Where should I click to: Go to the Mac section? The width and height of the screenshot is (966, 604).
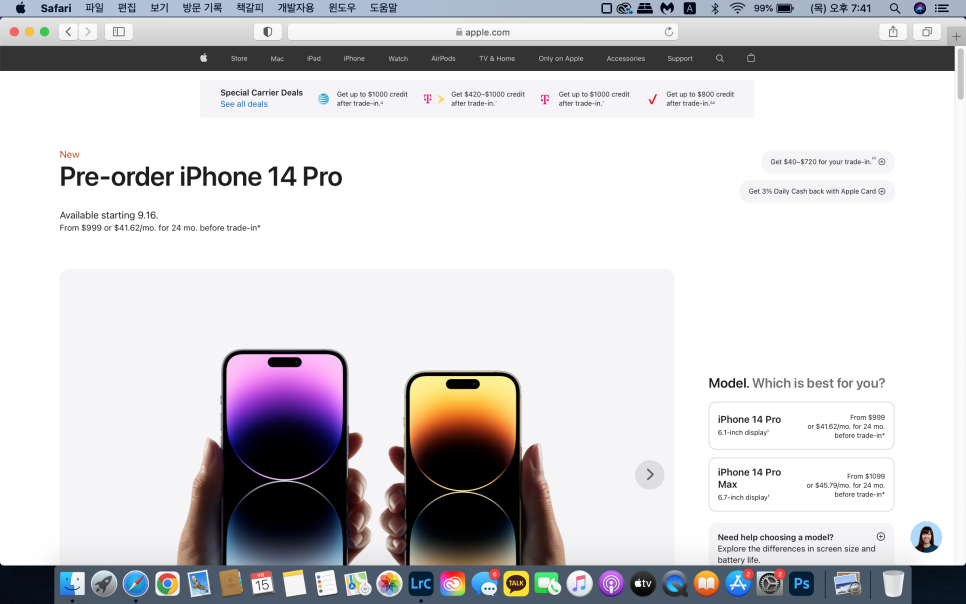click(x=277, y=59)
